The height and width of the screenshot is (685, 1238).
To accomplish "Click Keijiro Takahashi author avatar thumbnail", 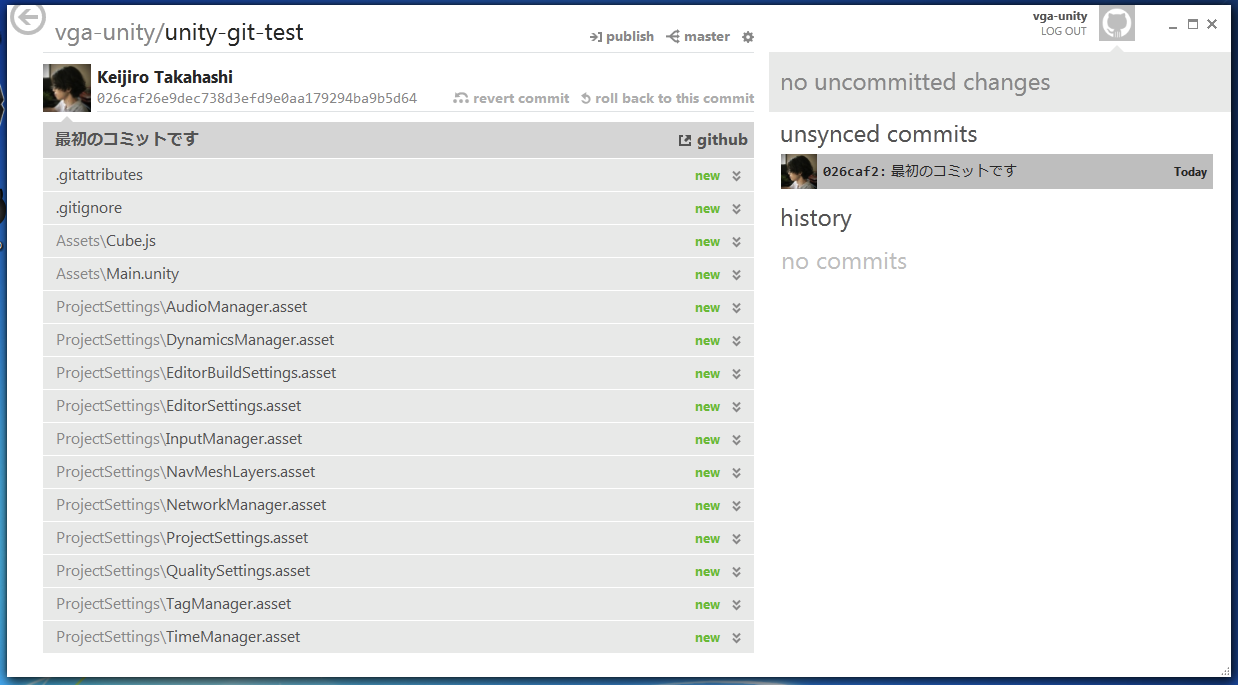I will [67, 88].
